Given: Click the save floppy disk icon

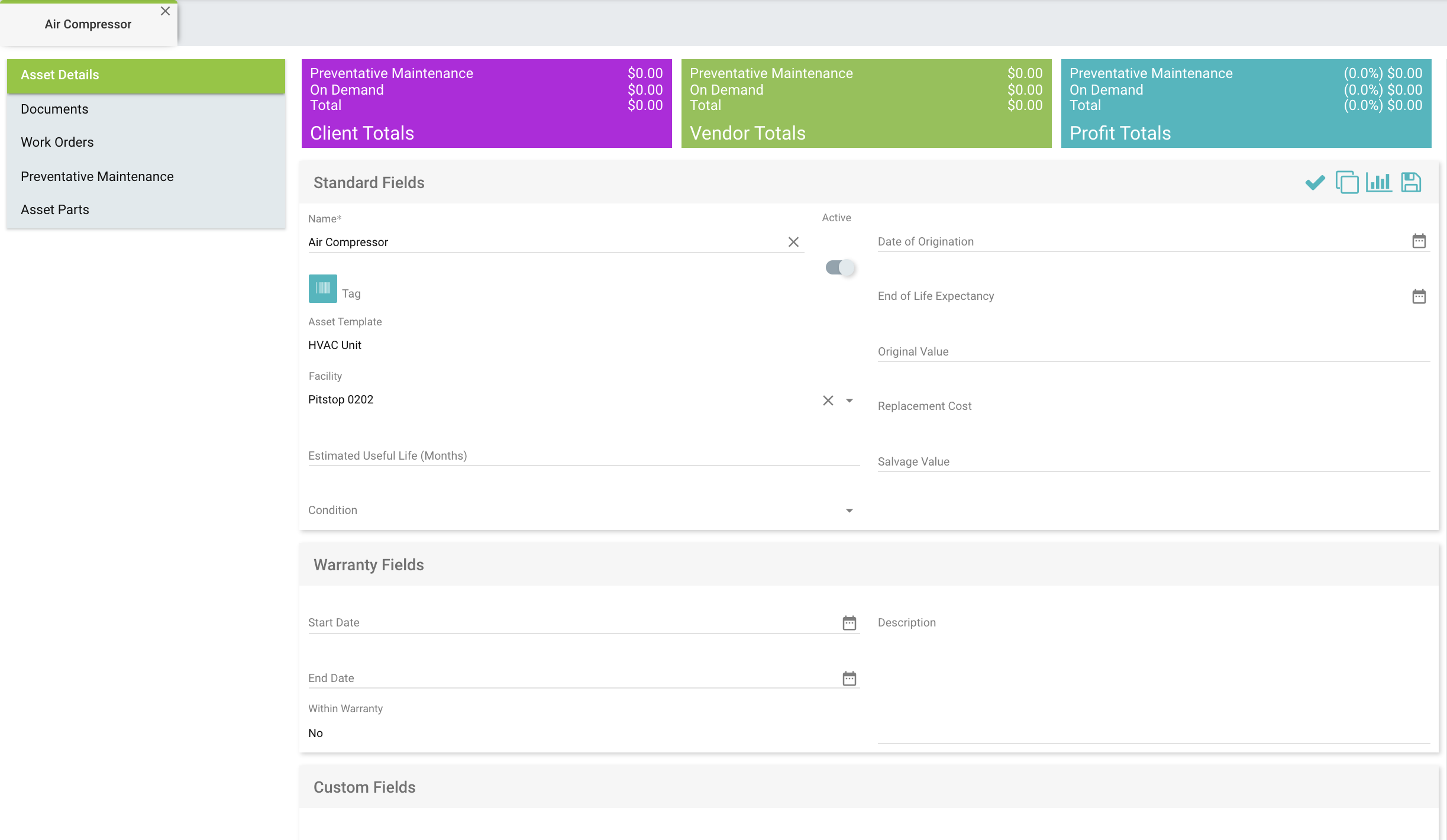Looking at the screenshot, I should pos(1411,182).
